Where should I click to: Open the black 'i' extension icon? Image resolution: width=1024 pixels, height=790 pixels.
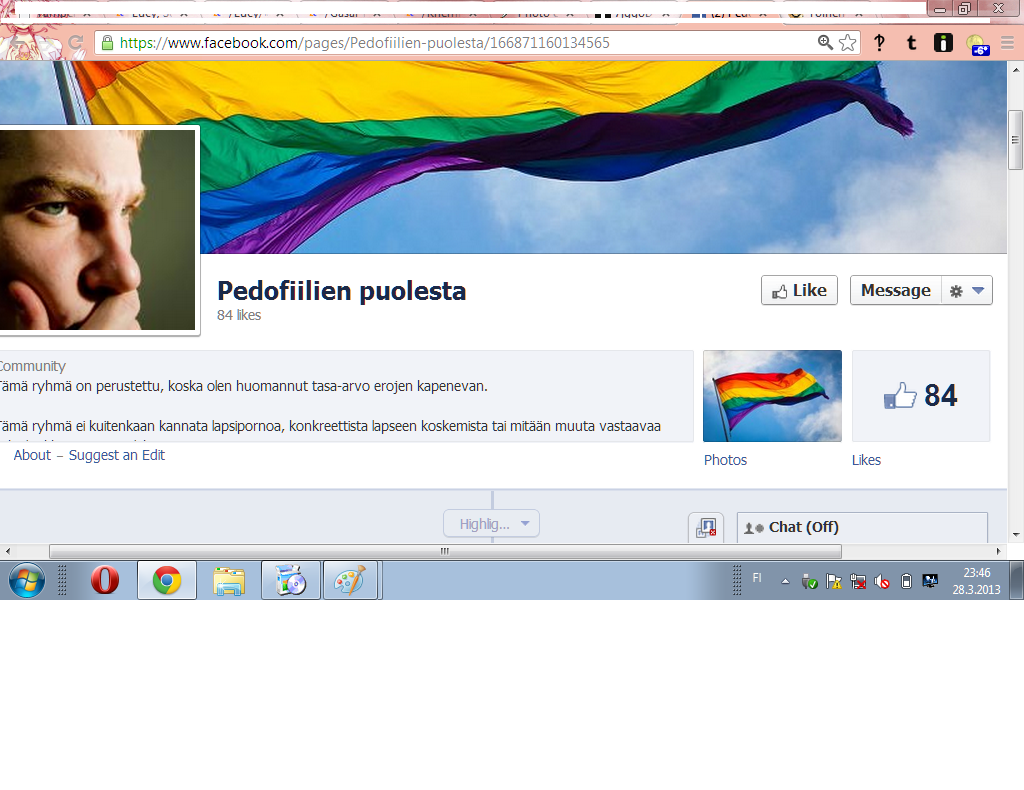[x=943, y=43]
